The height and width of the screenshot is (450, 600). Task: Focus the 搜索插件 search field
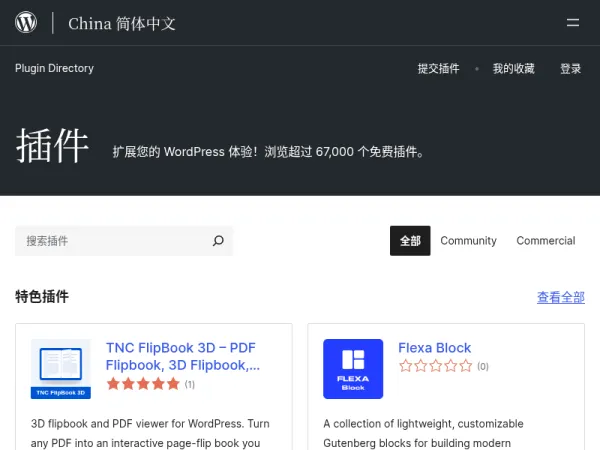click(x=124, y=241)
